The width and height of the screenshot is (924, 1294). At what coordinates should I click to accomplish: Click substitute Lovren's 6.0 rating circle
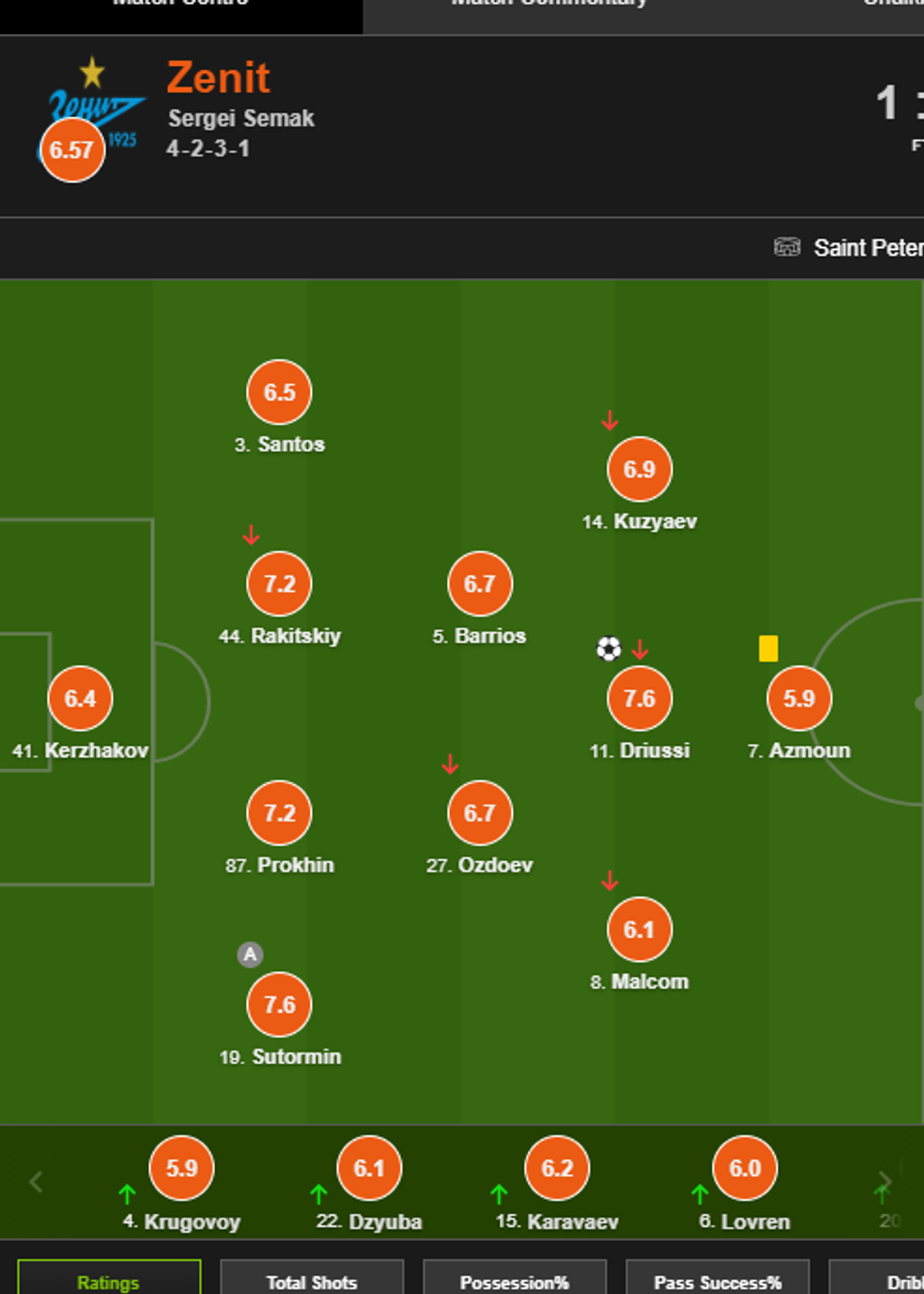pyautogui.click(x=745, y=1169)
